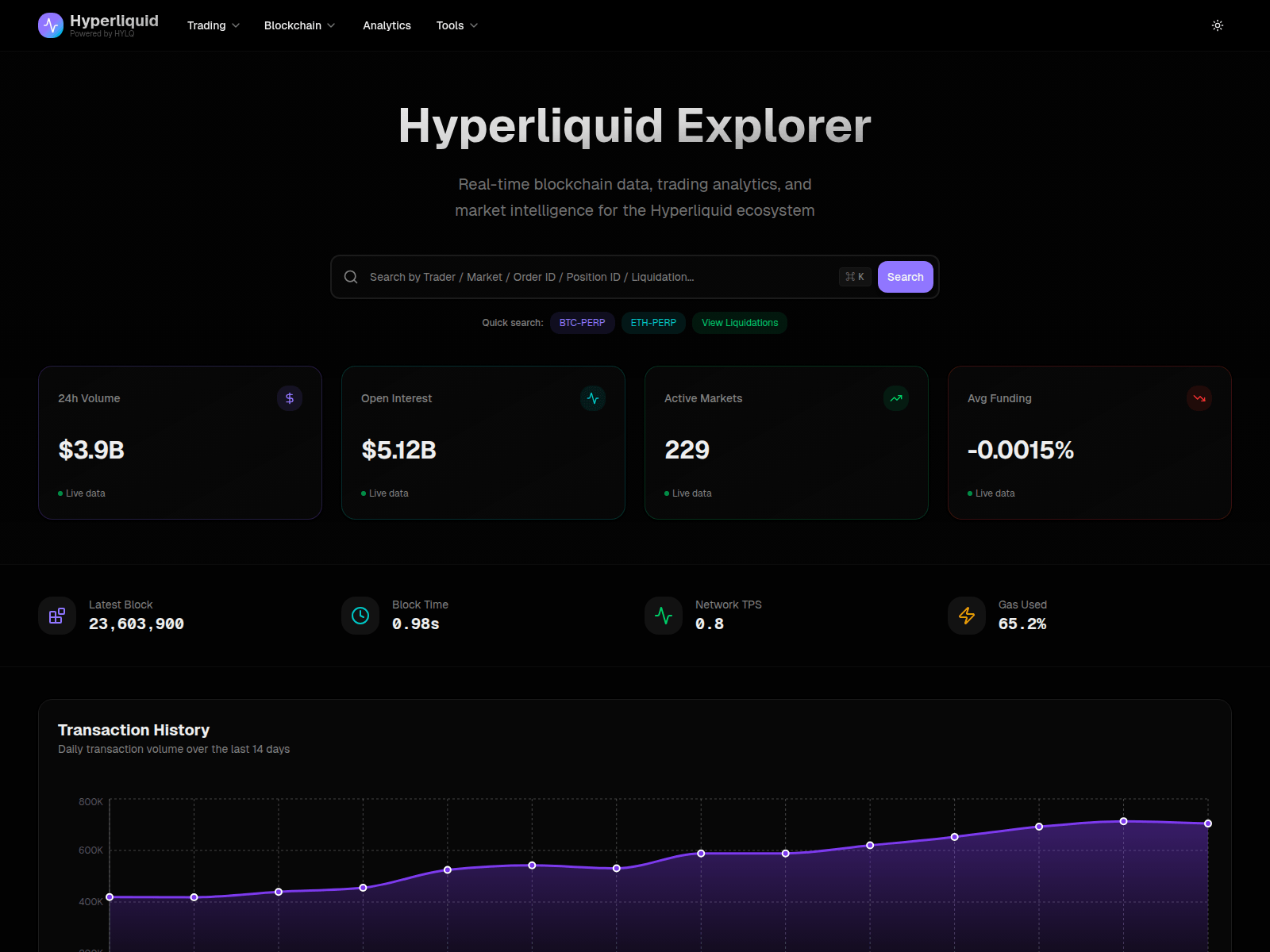Click the trending-up icon on Active Markets card
The height and width of the screenshot is (952, 1270).
(896, 398)
